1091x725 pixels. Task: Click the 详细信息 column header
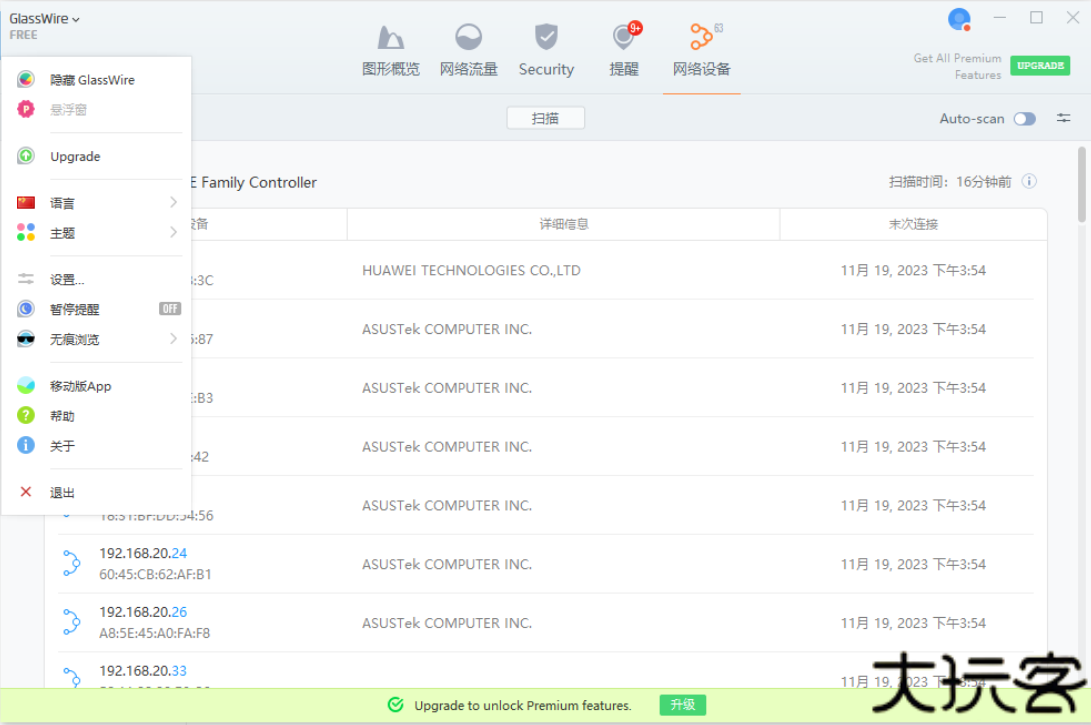pyautogui.click(x=564, y=224)
